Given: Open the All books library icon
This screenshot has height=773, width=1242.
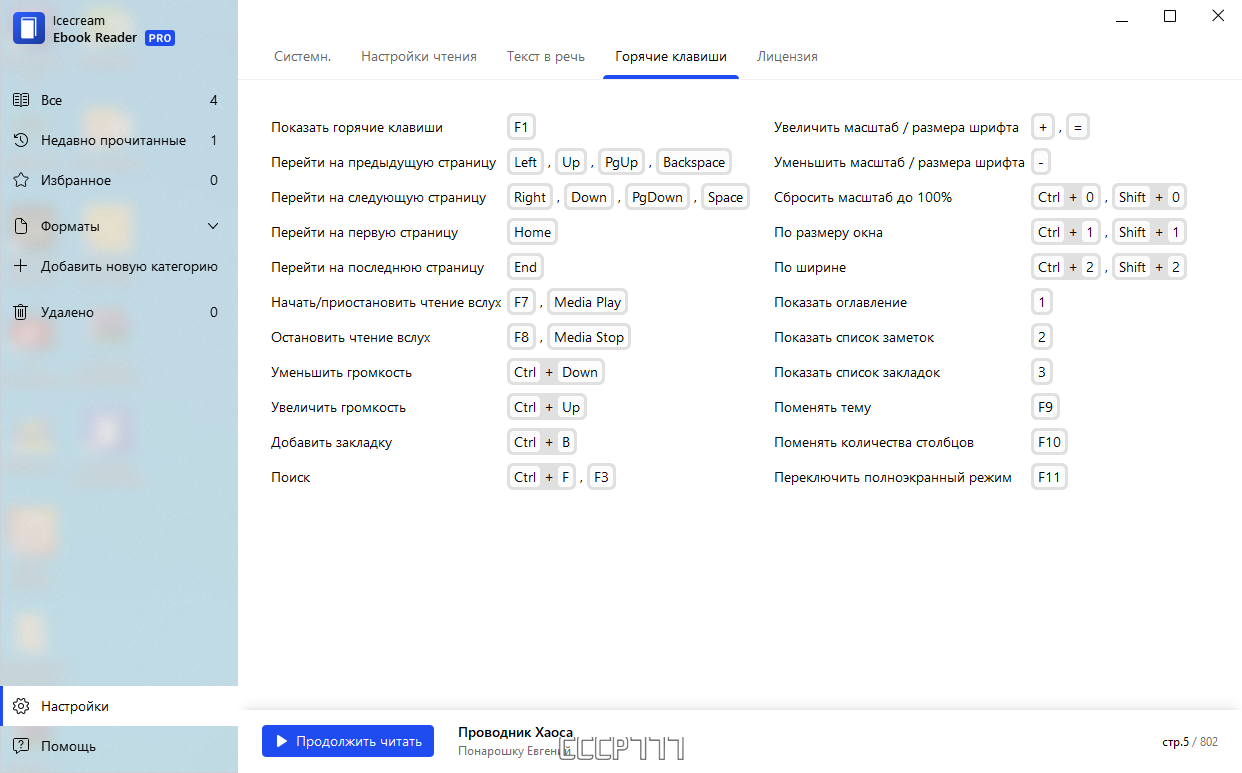Looking at the screenshot, I should tap(20, 100).
